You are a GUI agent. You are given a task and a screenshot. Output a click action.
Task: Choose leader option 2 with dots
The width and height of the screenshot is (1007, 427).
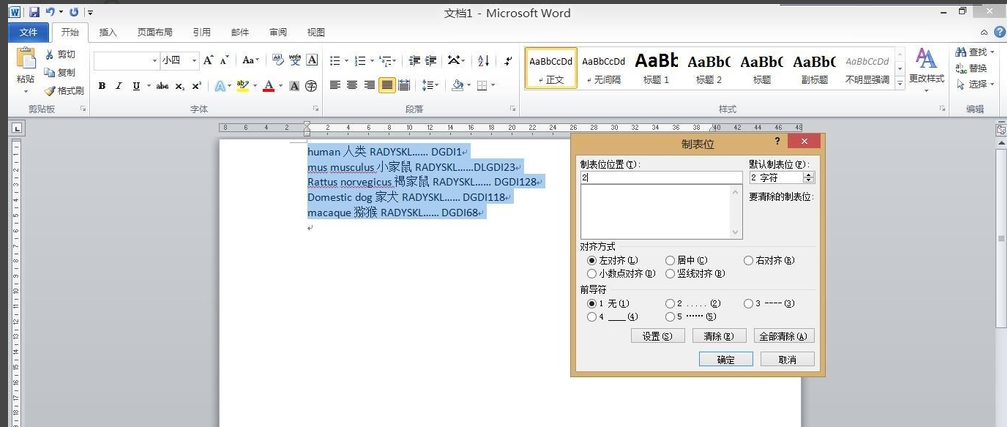tap(671, 303)
